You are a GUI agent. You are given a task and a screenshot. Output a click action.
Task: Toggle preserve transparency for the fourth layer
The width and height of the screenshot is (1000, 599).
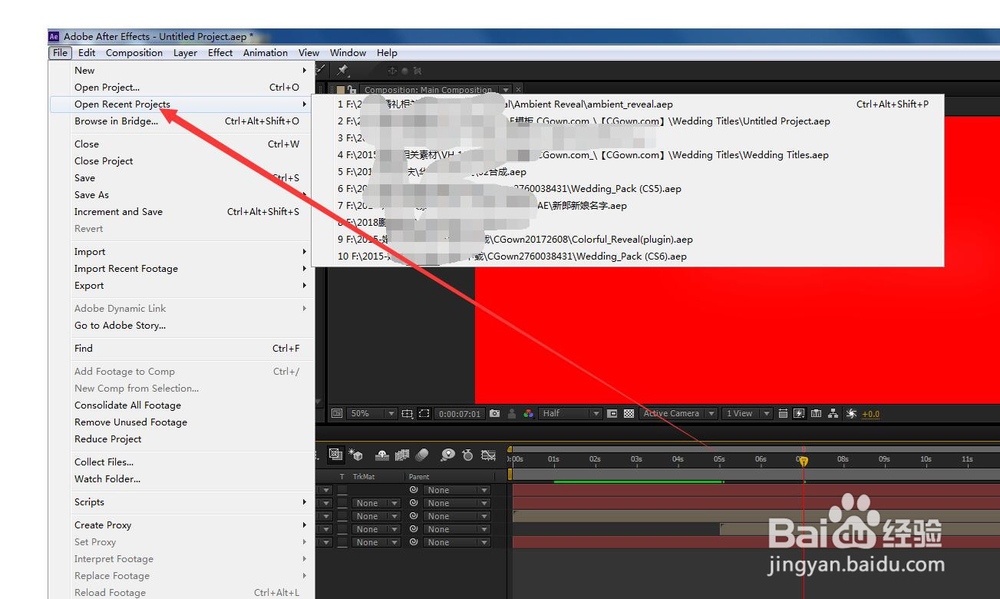342,529
